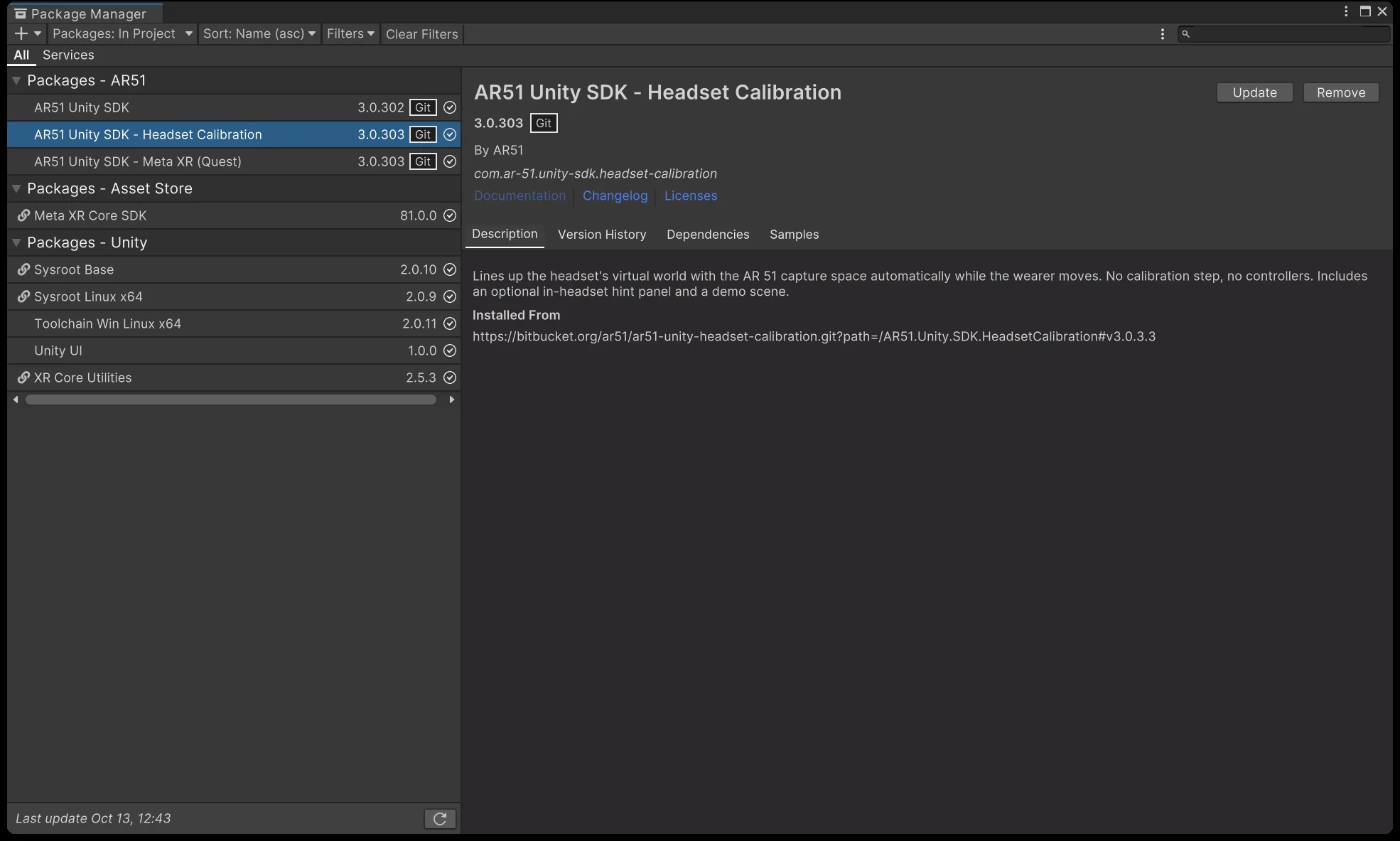Screen dimensions: 1400x841
Task: Open the Licenses link
Action: 691,195
